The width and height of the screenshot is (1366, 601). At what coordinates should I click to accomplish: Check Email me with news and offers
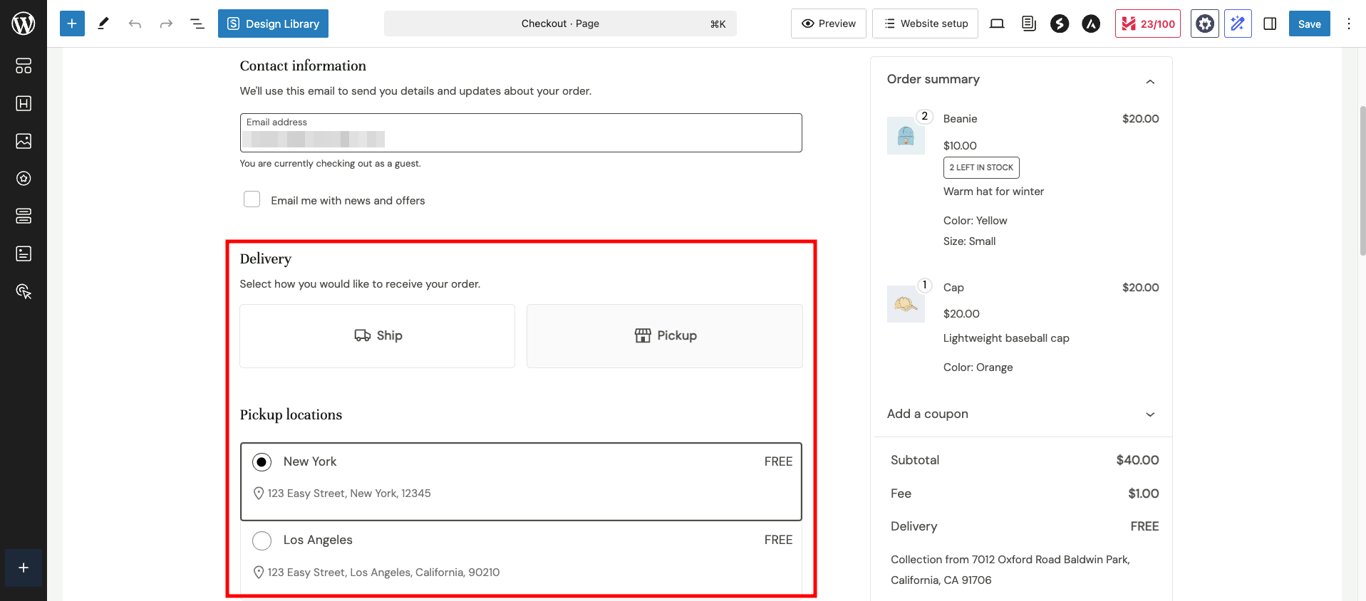251,199
